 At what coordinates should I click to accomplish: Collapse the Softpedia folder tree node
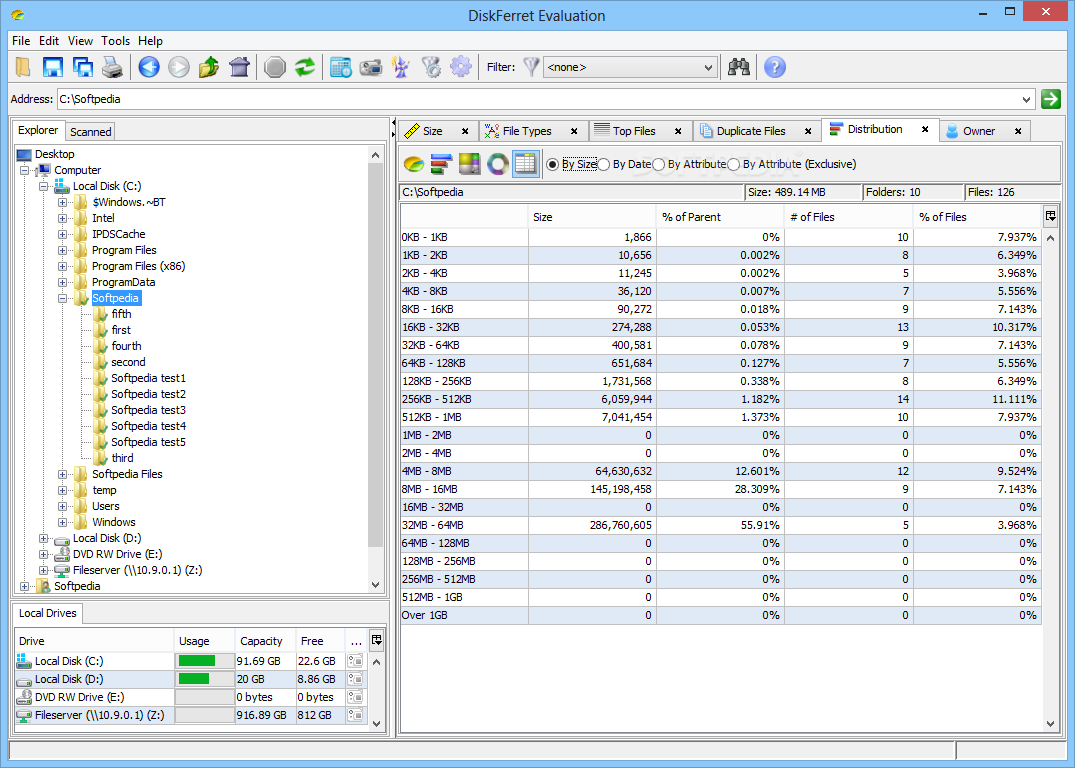pyautogui.click(x=62, y=298)
